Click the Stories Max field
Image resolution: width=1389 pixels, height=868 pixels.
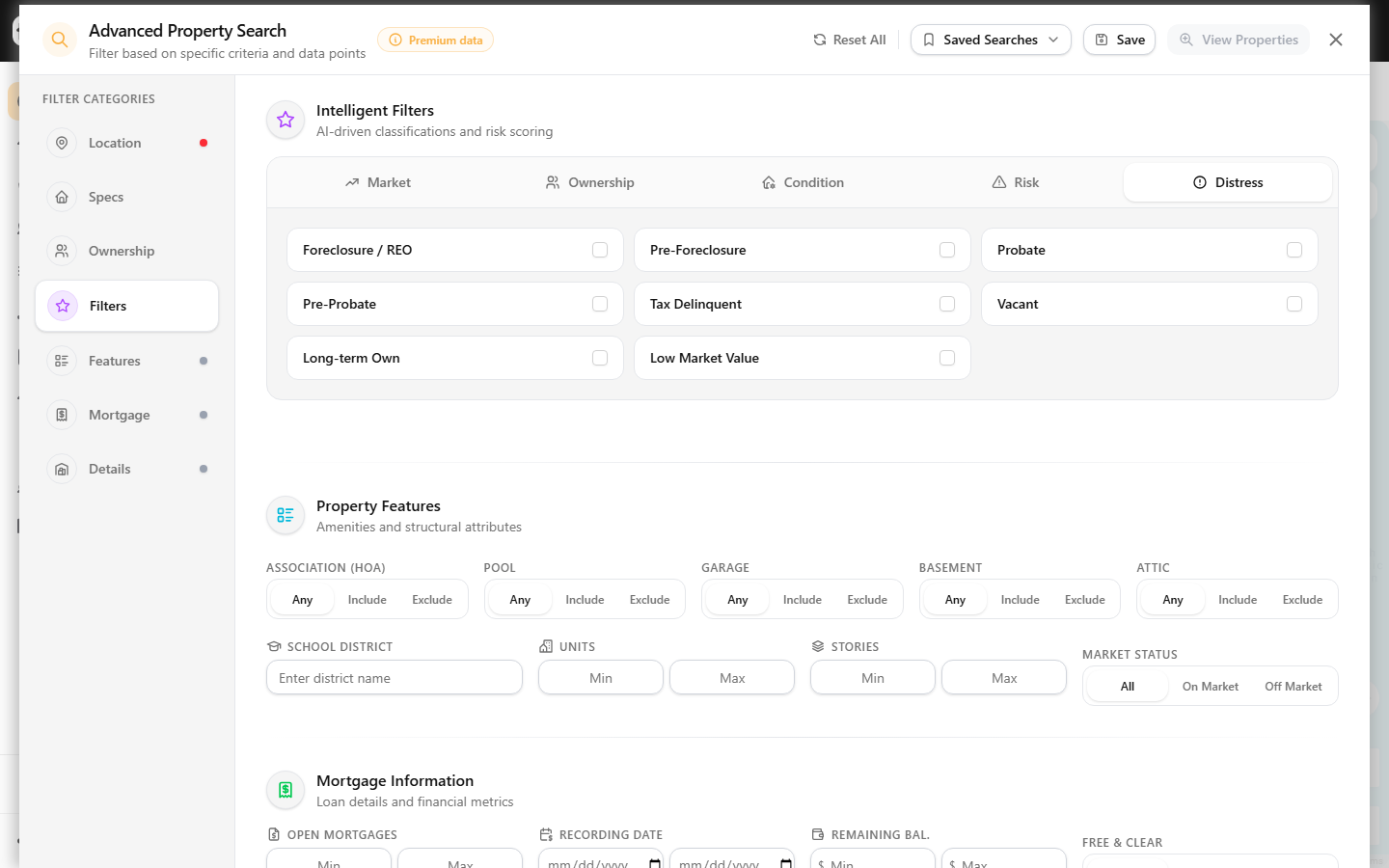[x=1004, y=678]
